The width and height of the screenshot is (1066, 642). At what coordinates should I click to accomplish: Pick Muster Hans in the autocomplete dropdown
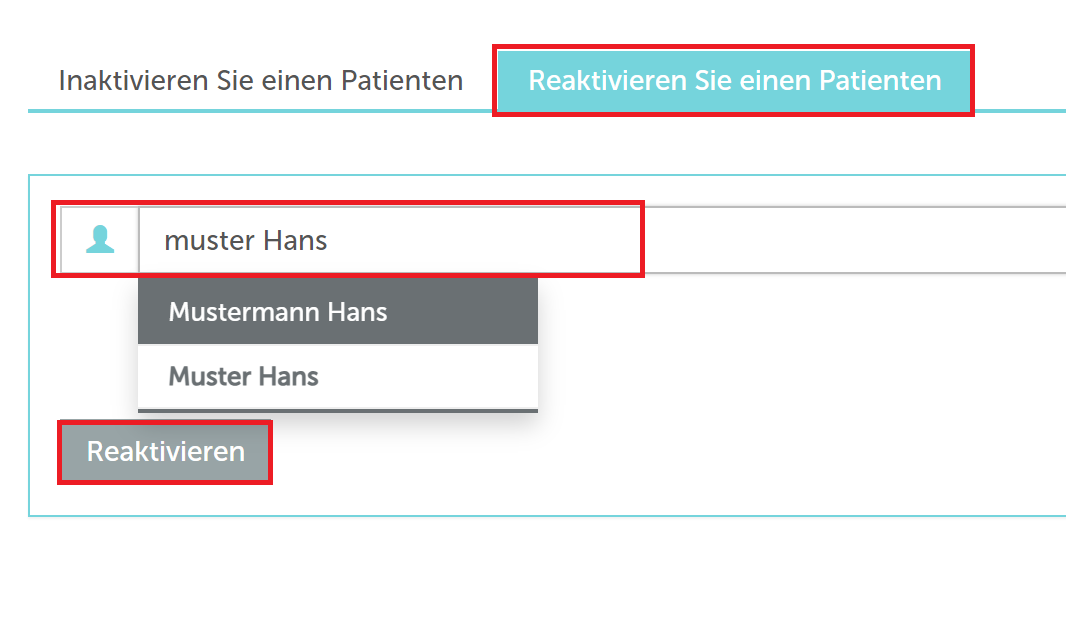pyautogui.click(x=338, y=376)
